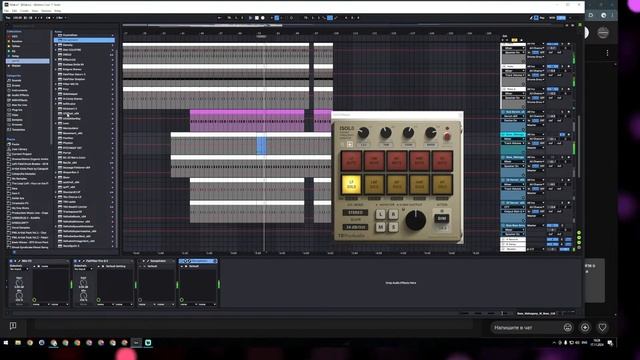Select the purple clip in the arrangement

[x=247, y=120]
